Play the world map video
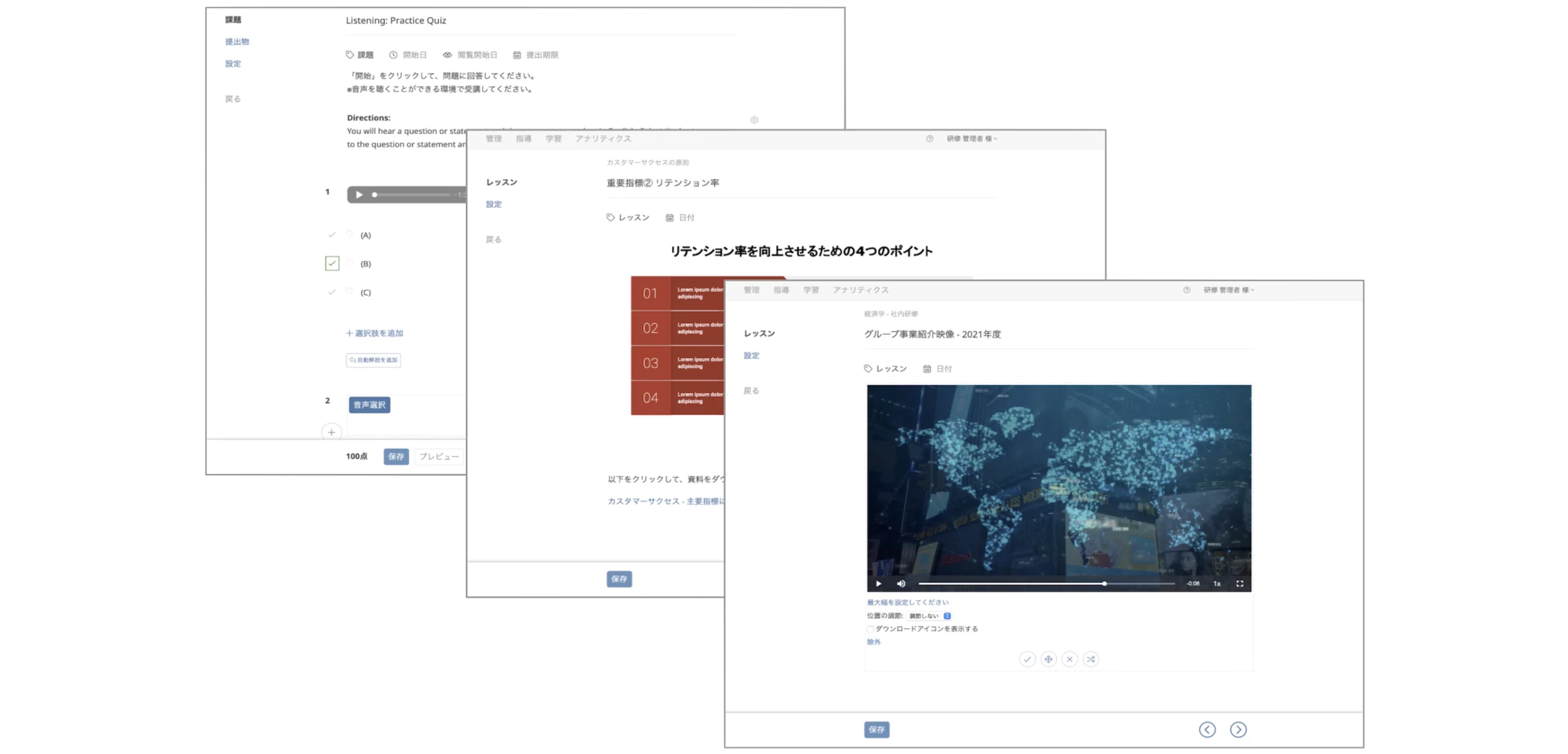 (x=878, y=583)
